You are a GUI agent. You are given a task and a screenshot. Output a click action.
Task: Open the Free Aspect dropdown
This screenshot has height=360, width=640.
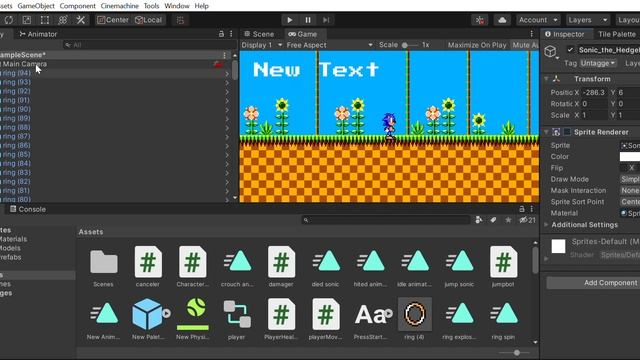click(x=329, y=45)
